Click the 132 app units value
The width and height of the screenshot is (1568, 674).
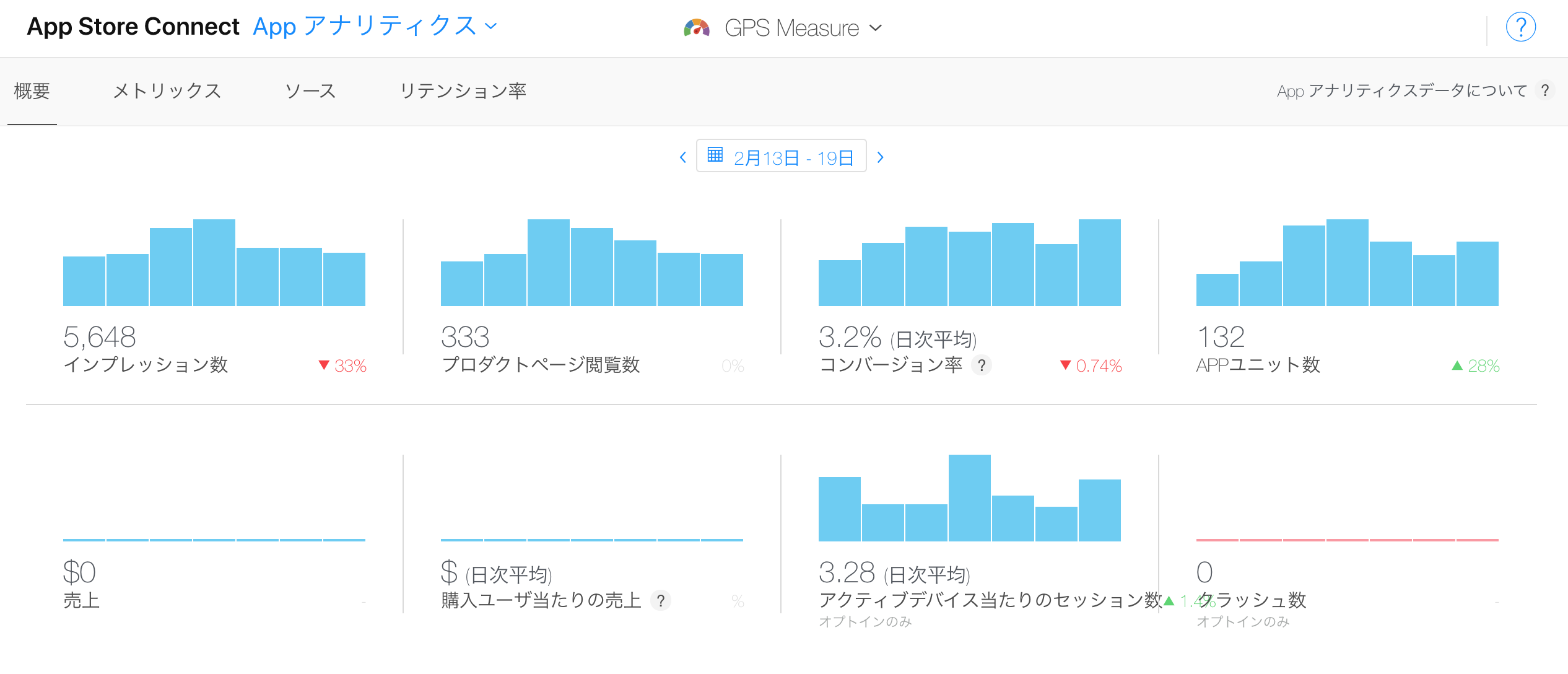click(x=1221, y=338)
